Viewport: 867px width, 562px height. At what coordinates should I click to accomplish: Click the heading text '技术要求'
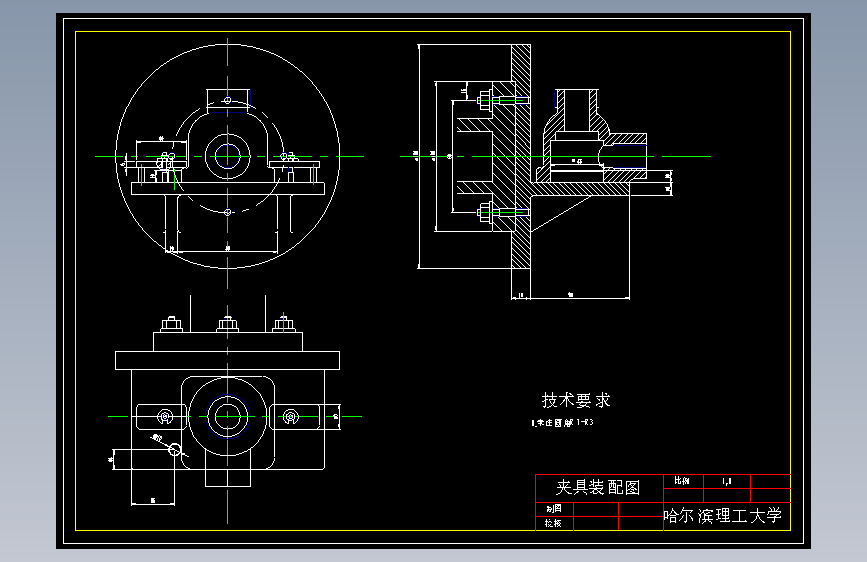point(576,400)
